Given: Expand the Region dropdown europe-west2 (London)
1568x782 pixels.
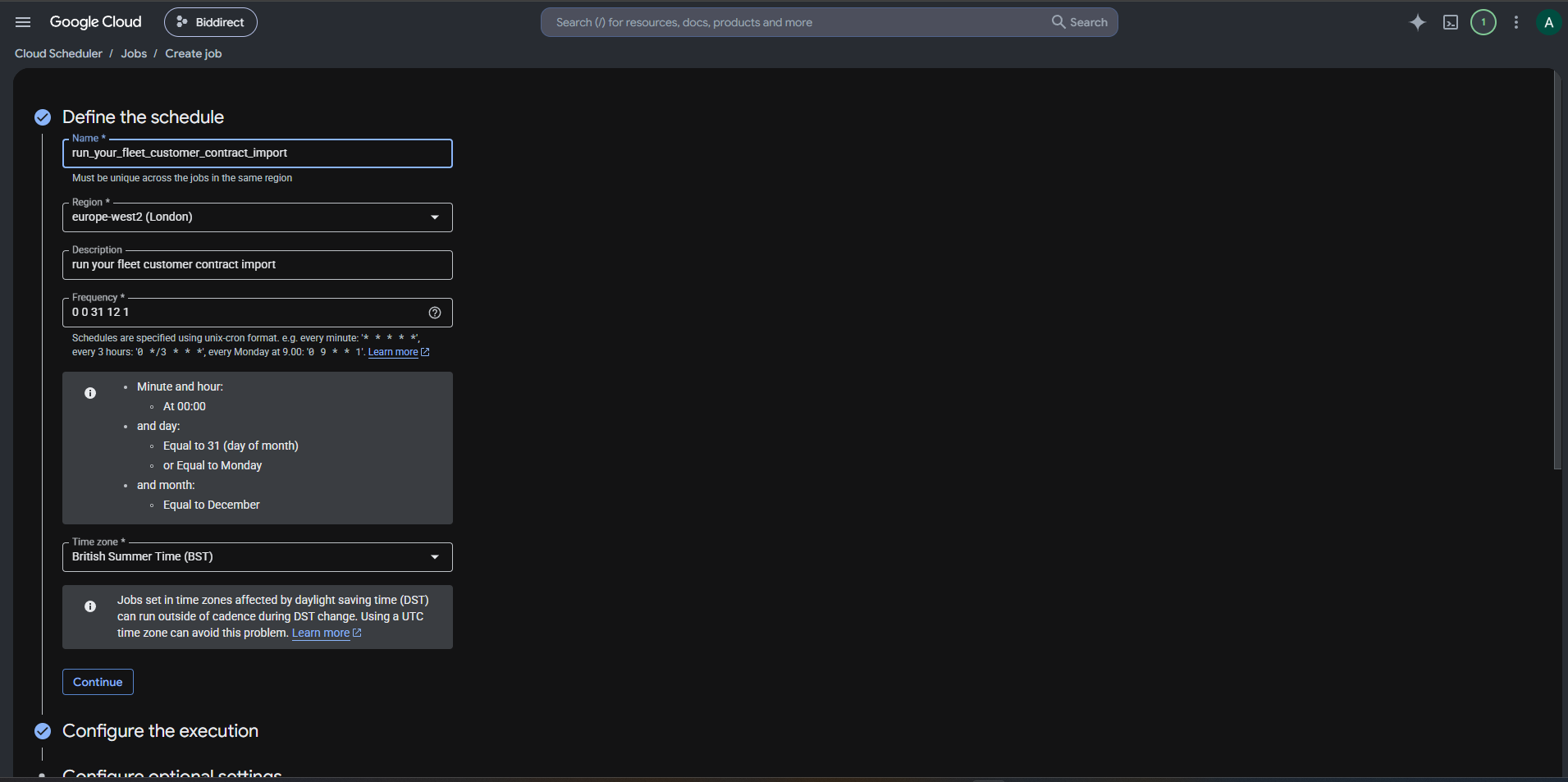Looking at the screenshot, I should 258,217.
